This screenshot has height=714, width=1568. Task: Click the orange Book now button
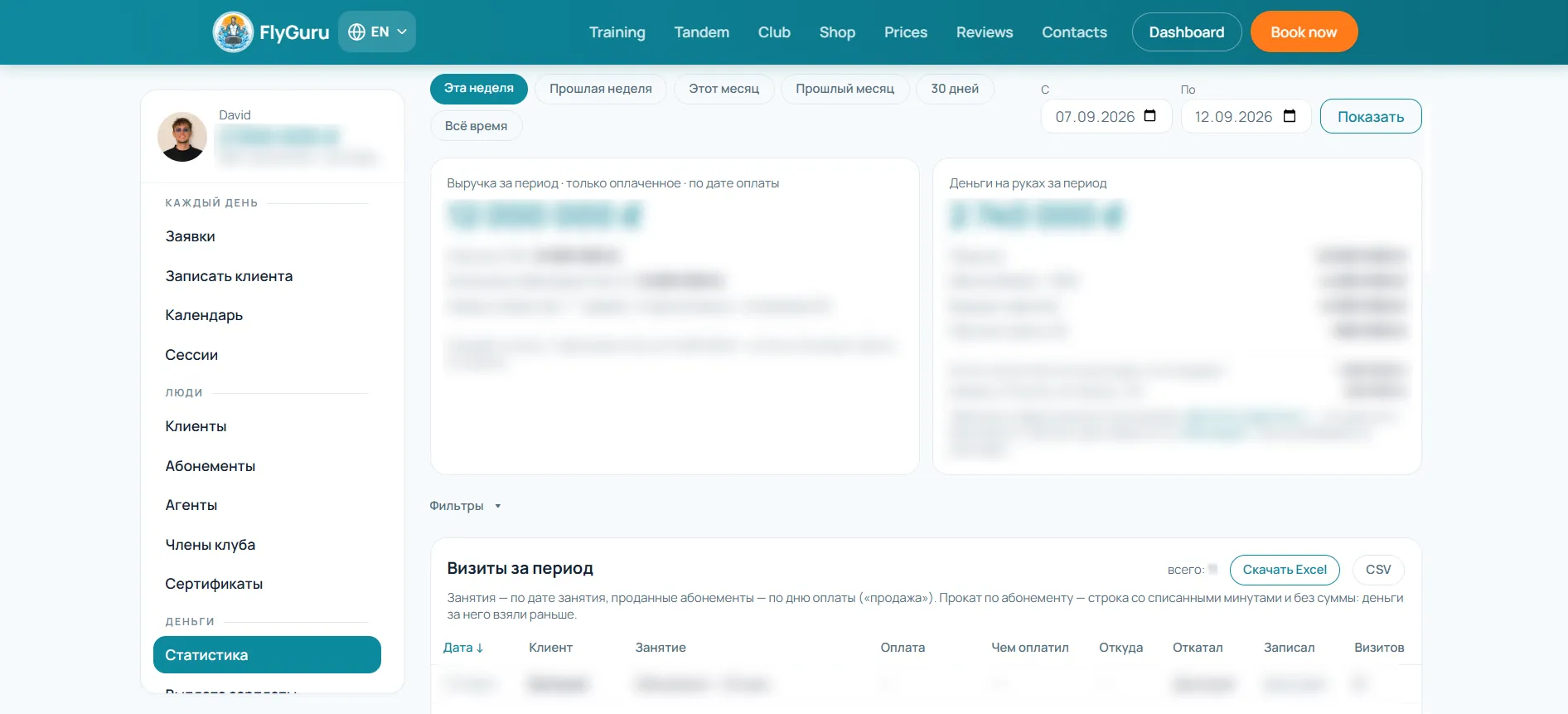pos(1304,32)
